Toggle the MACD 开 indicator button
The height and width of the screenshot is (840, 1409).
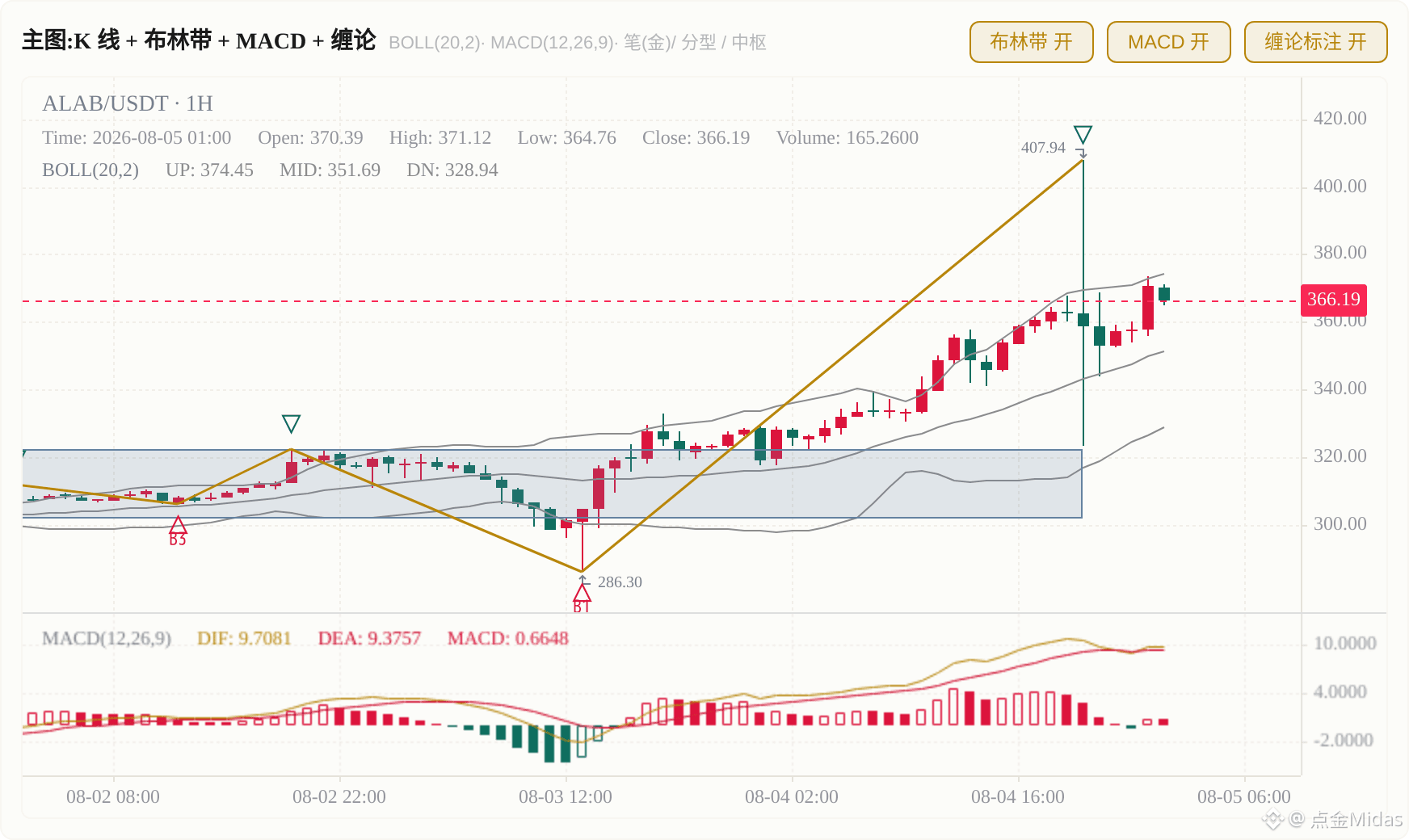[1168, 42]
